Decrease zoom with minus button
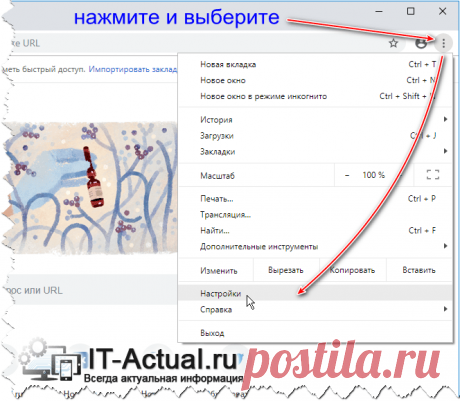The height and width of the screenshot is (401, 460). tap(347, 175)
